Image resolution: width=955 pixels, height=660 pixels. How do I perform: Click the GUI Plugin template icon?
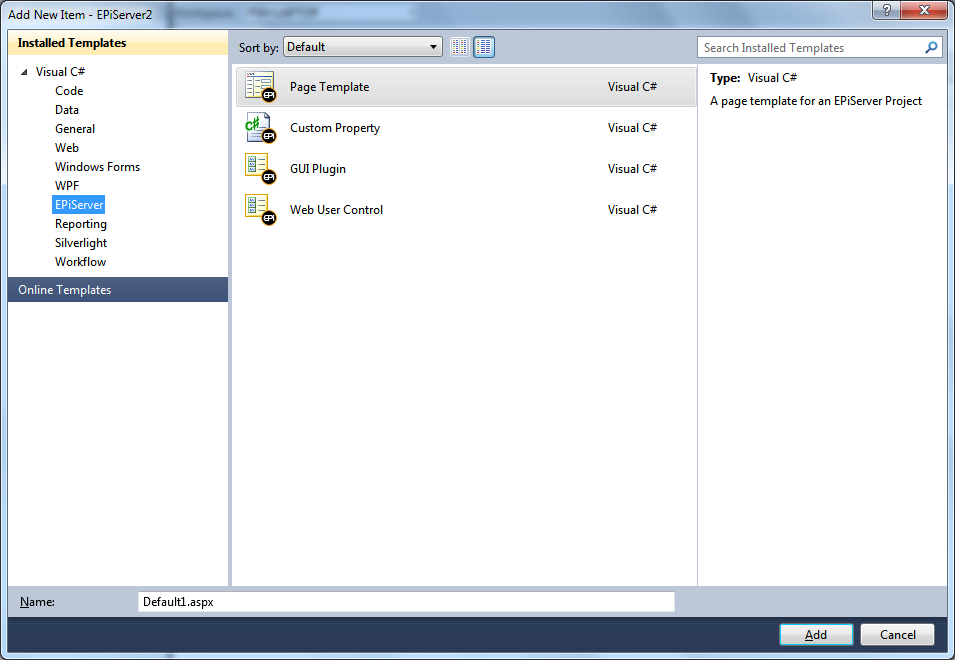tap(260, 169)
